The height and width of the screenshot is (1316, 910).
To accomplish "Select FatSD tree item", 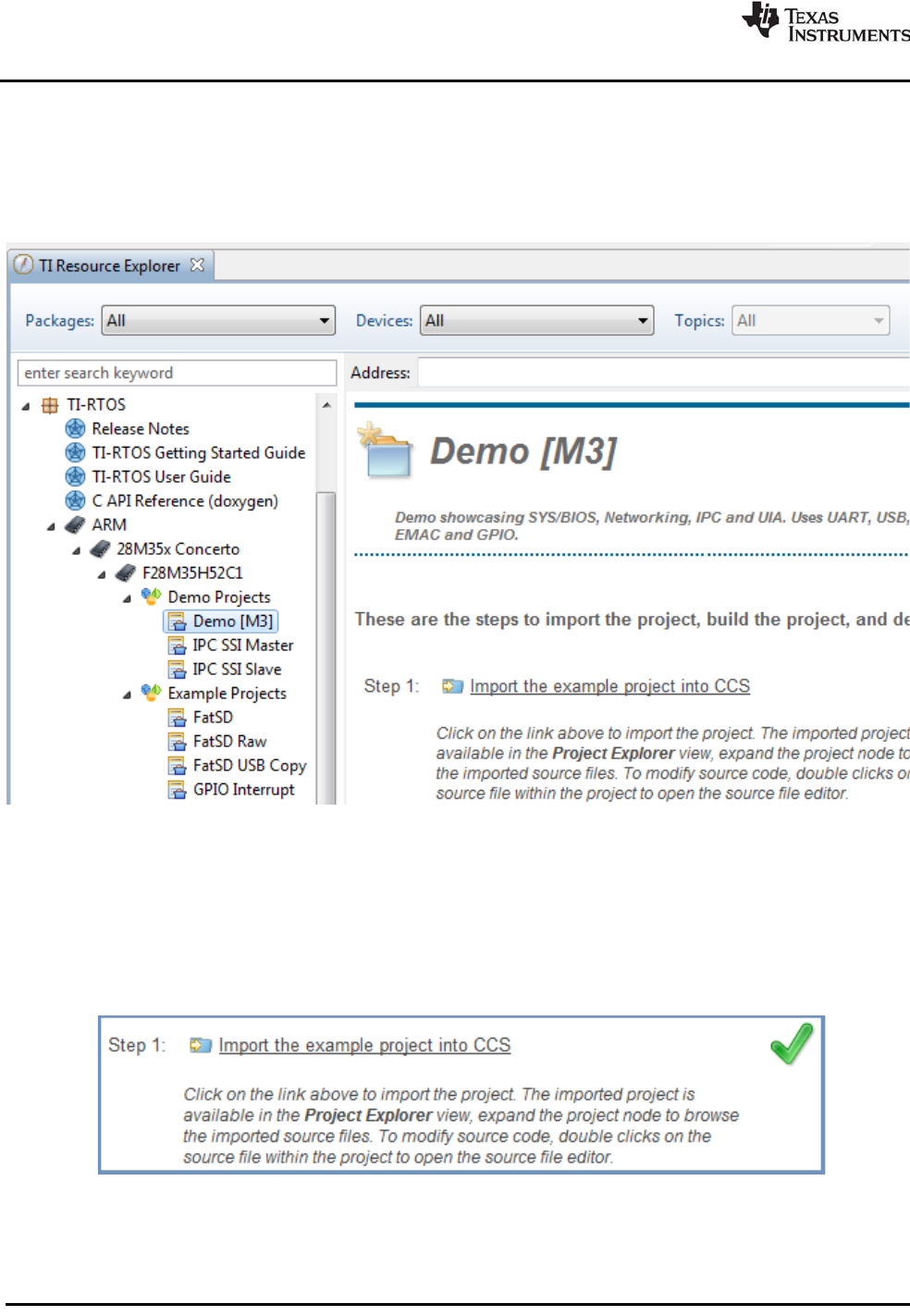I will pos(213,718).
